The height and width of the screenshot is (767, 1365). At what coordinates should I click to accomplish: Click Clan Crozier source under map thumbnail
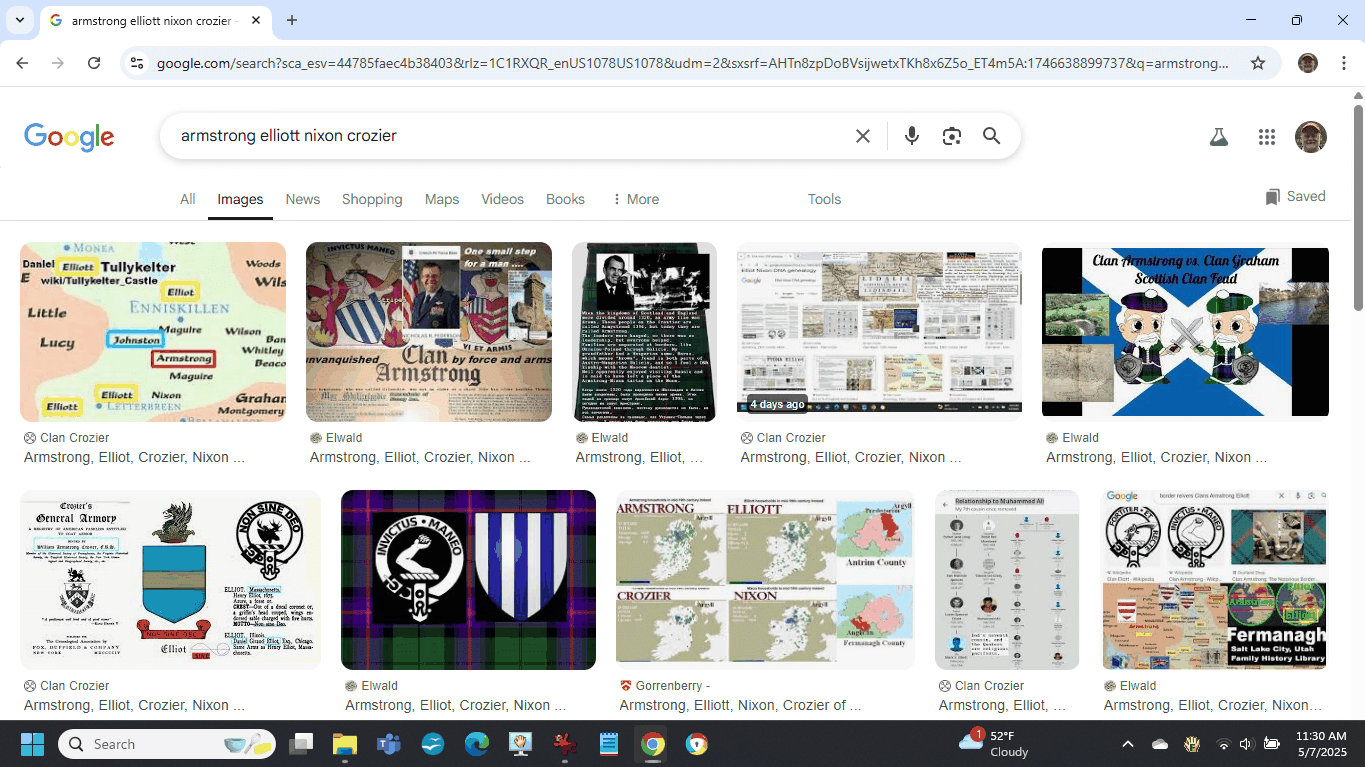pos(74,438)
